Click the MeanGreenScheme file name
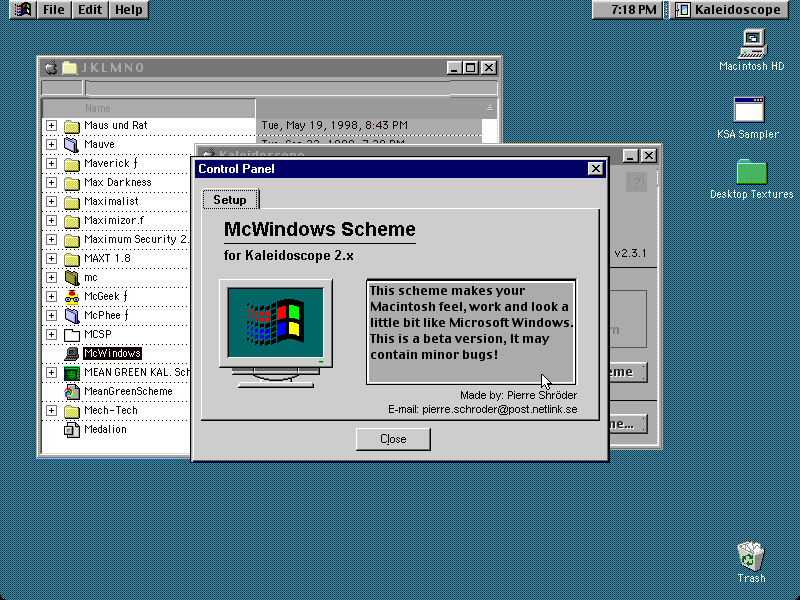Image resolution: width=800 pixels, height=600 pixels. (x=128, y=391)
